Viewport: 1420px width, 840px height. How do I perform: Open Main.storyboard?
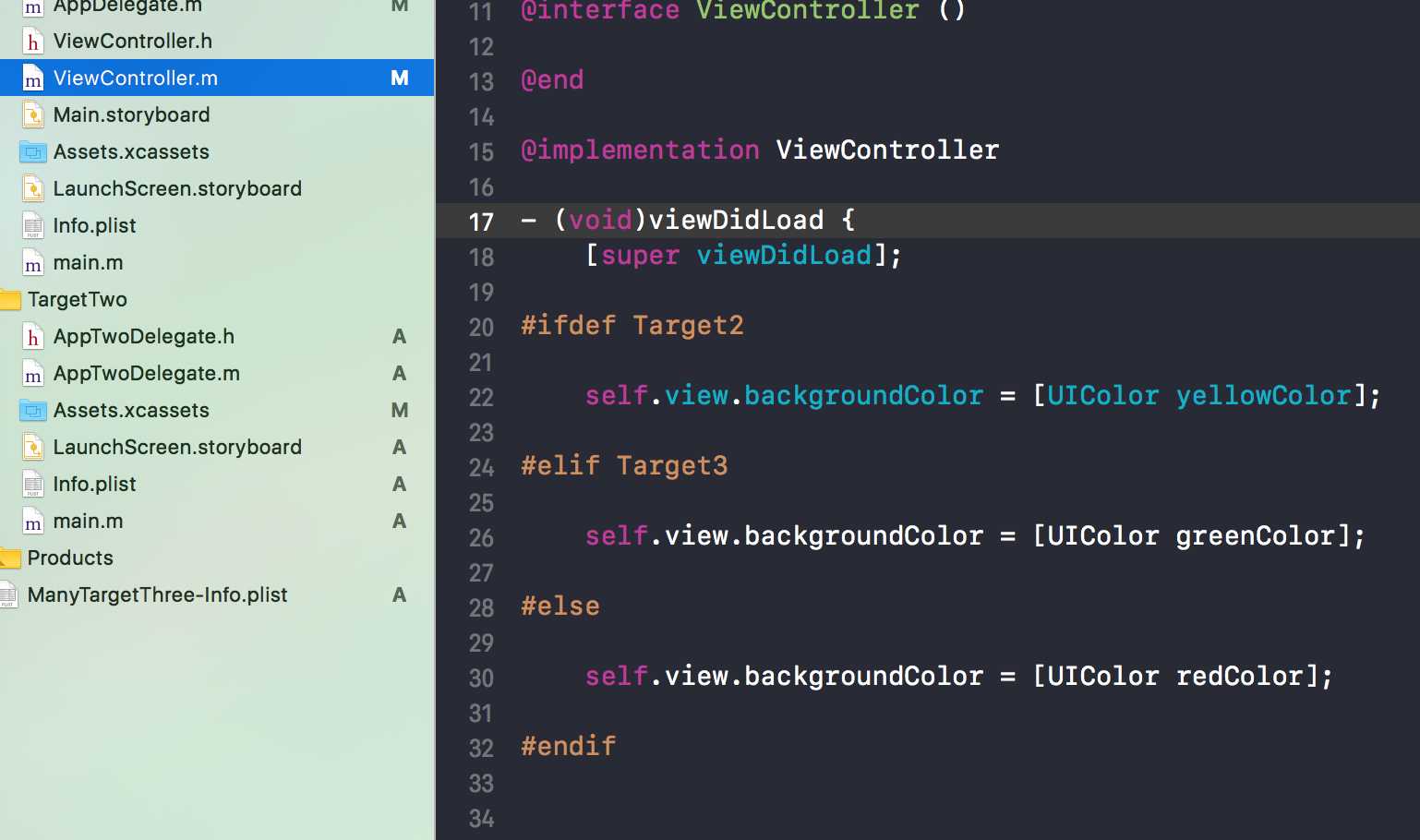tap(131, 114)
